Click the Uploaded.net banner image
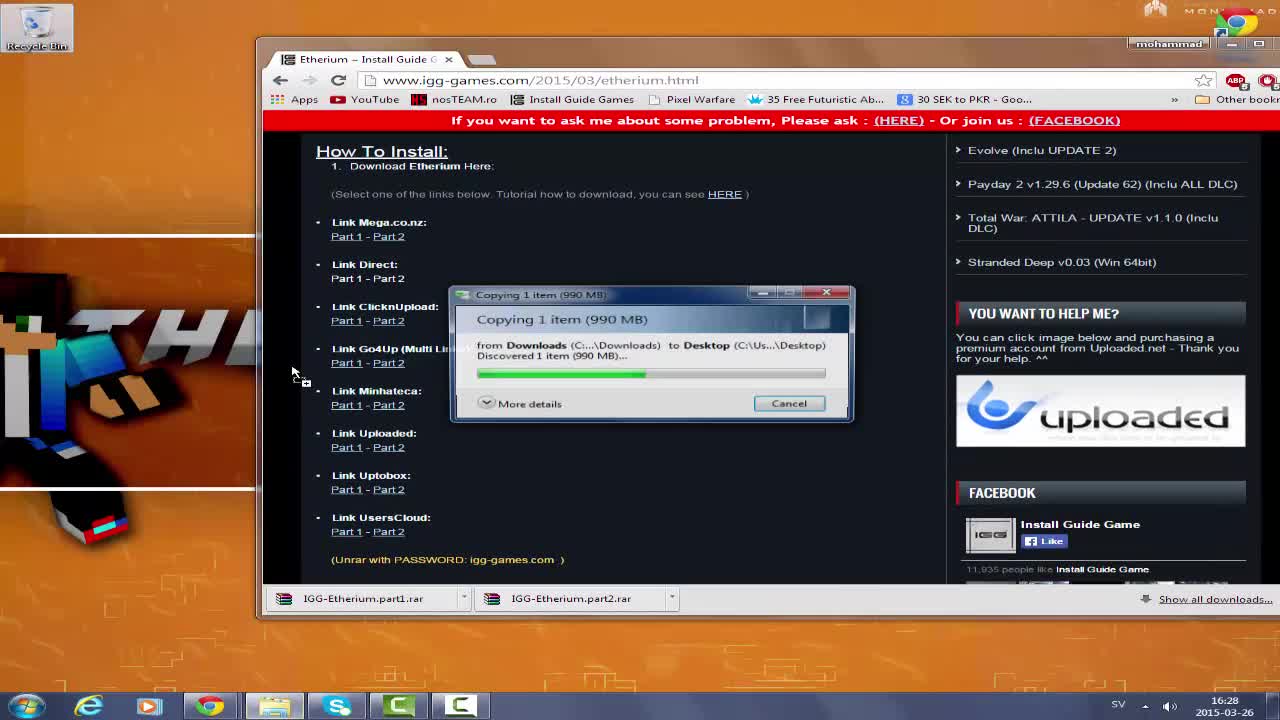 1101,411
